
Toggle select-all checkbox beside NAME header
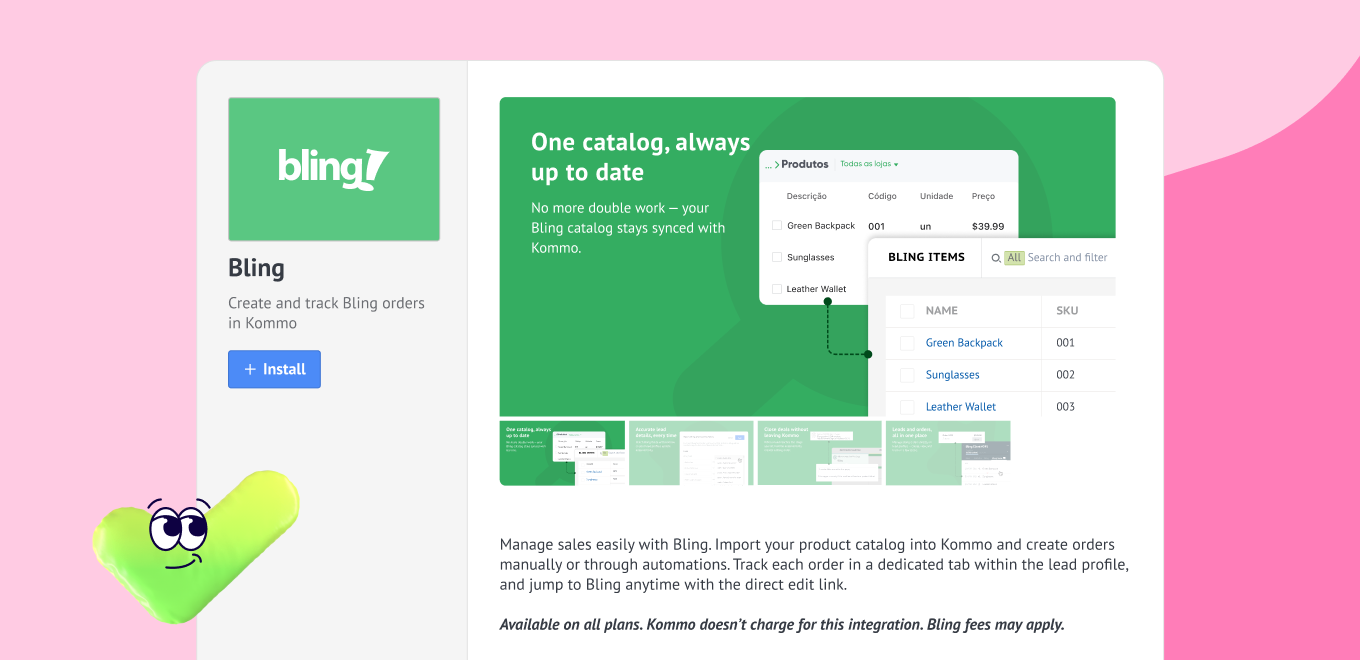pos(907,311)
